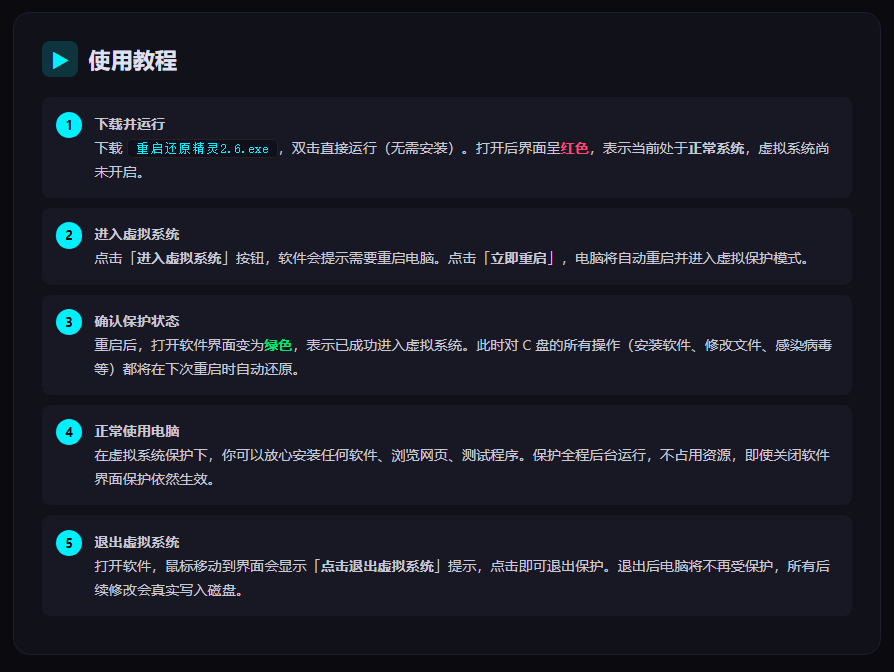Screen dimensions: 894x672
Task: Click the 下载并运行 step title
Action: click(x=129, y=124)
